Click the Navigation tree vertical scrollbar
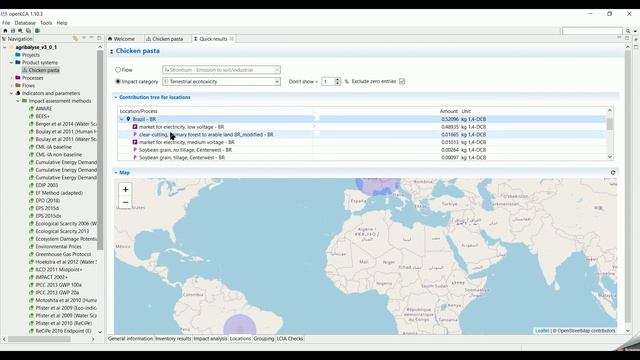The image size is (640, 360). [100, 150]
